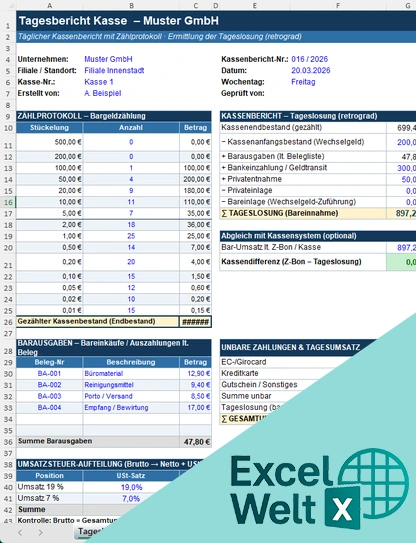
Task: Click the BA-003 Beleg-Nr cell
Action: pyautogui.click(x=50, y=396)
